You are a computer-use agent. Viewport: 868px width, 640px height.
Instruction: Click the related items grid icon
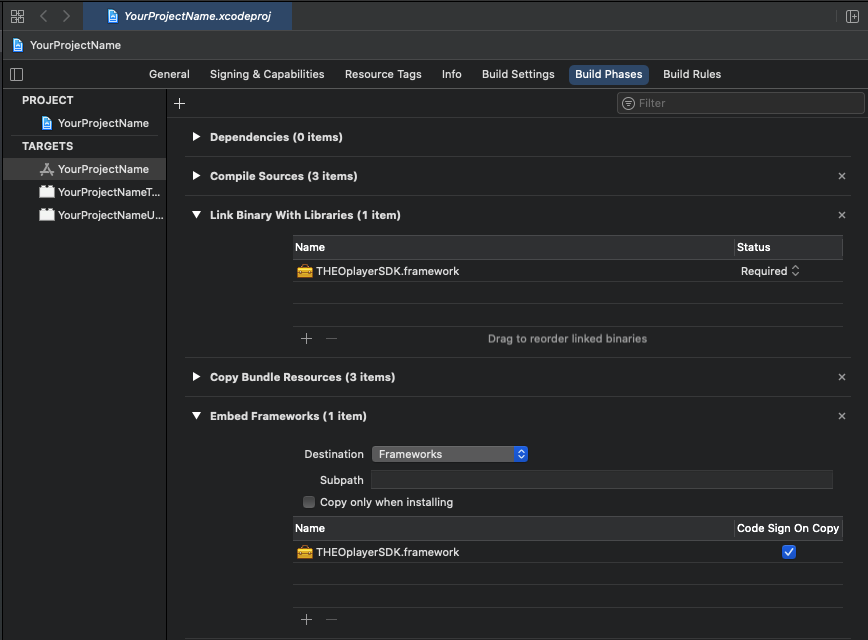click(17, 16)
